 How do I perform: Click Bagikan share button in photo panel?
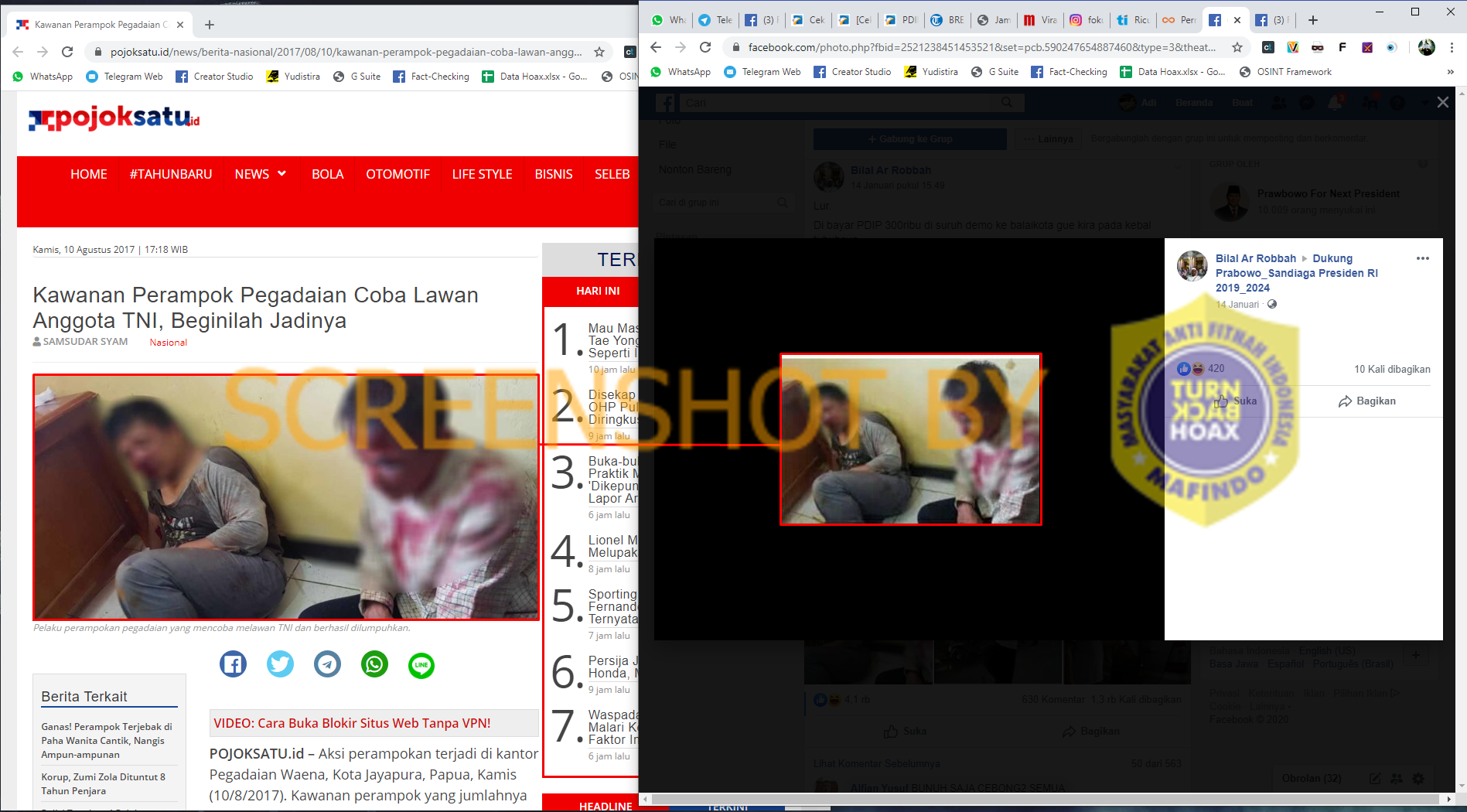[x=1366, y=401]
